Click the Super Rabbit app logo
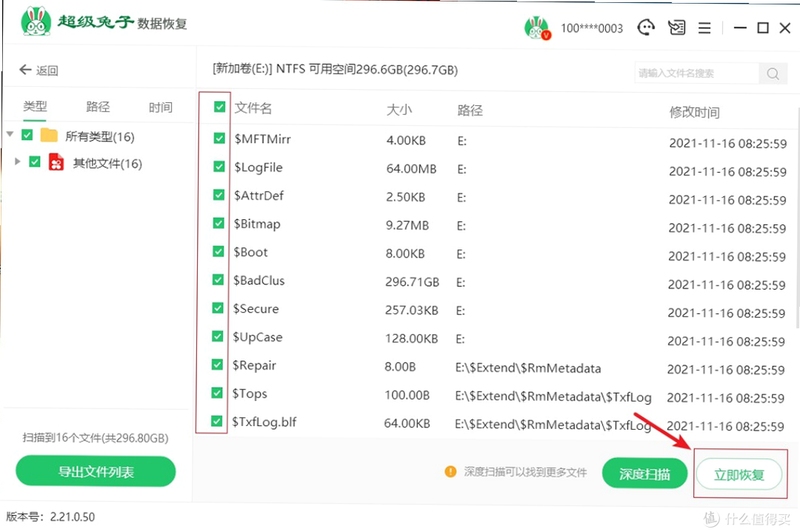The height and width of the screenshot is (532, 800). [36, 21]
